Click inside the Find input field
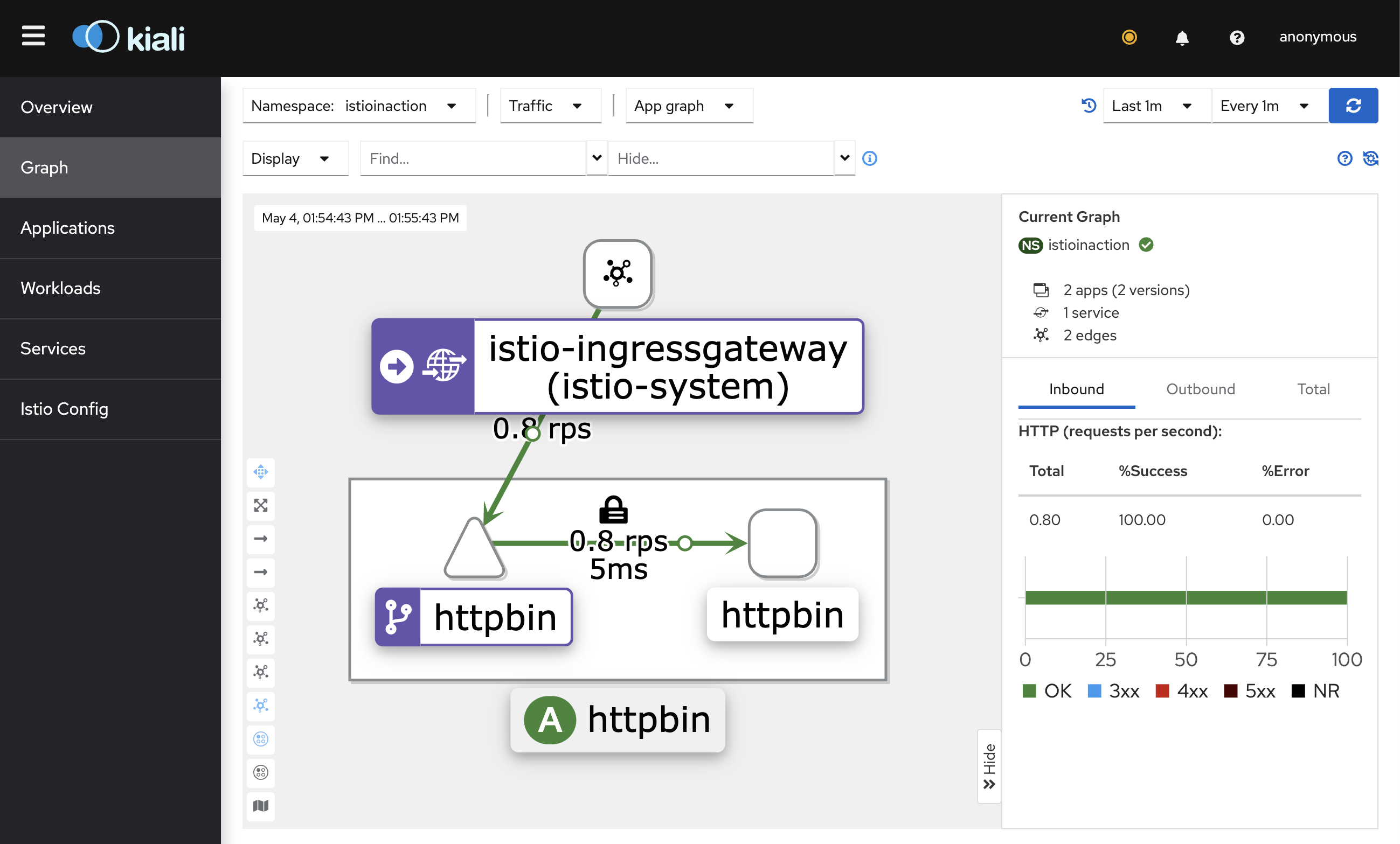 point(473,158)
